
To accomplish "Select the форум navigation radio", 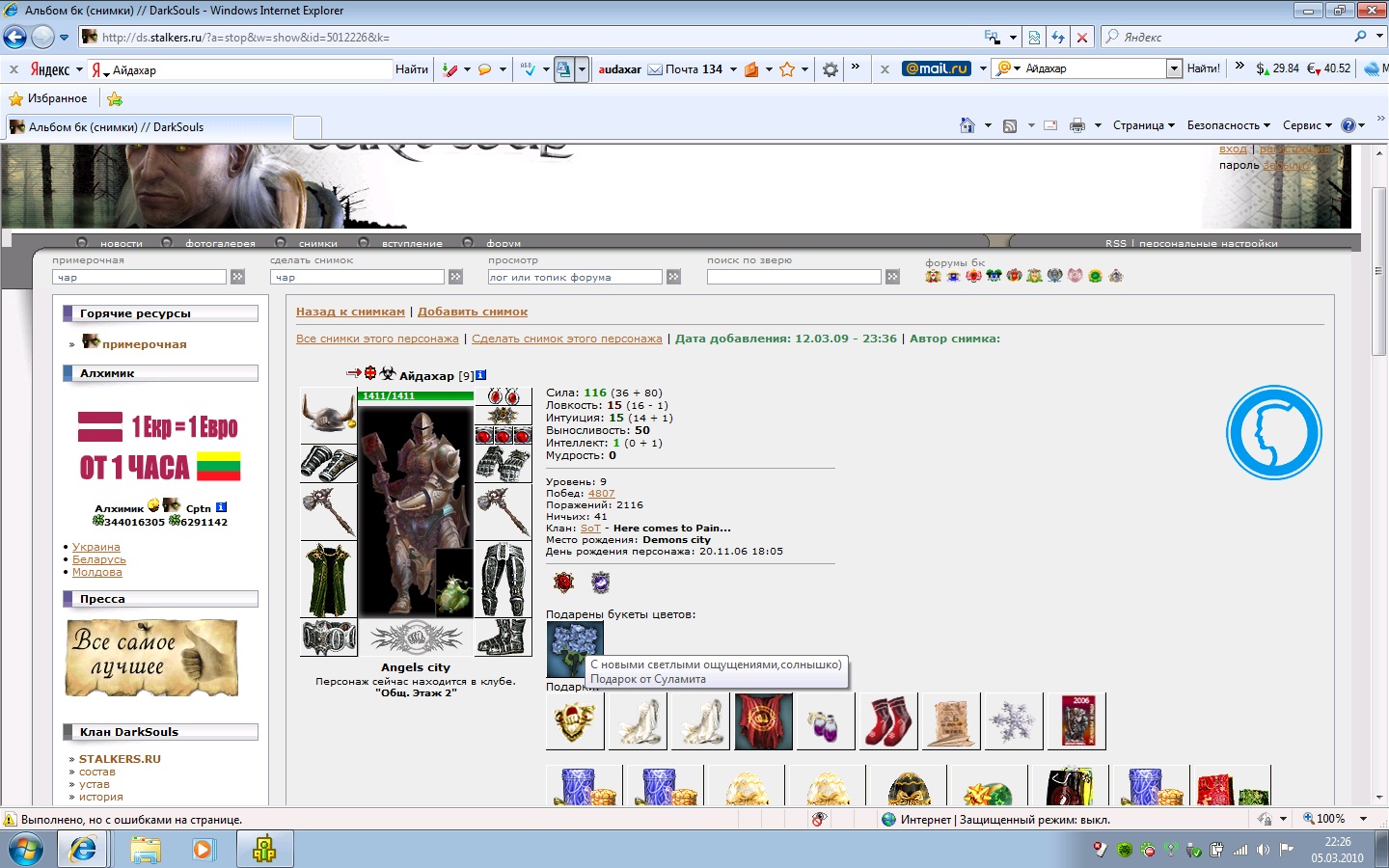I will (x=468, y=243).
